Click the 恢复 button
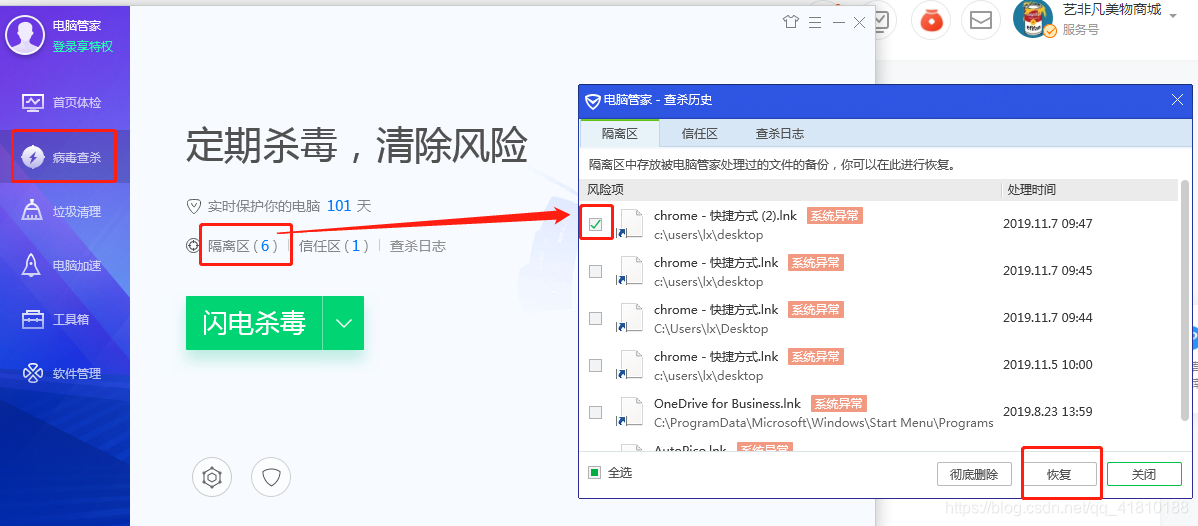 pos(1060,474)
